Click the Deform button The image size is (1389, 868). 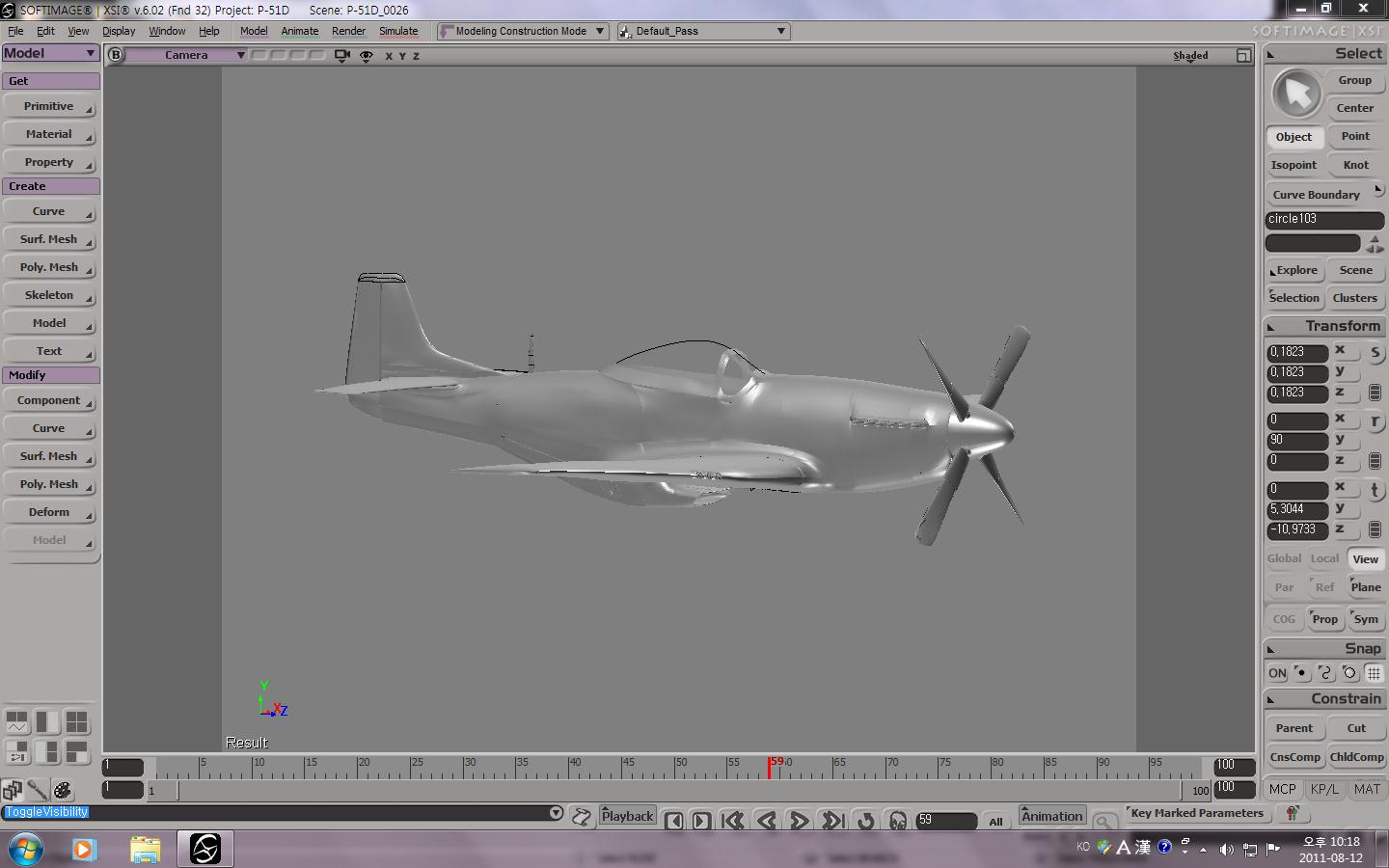50,512
